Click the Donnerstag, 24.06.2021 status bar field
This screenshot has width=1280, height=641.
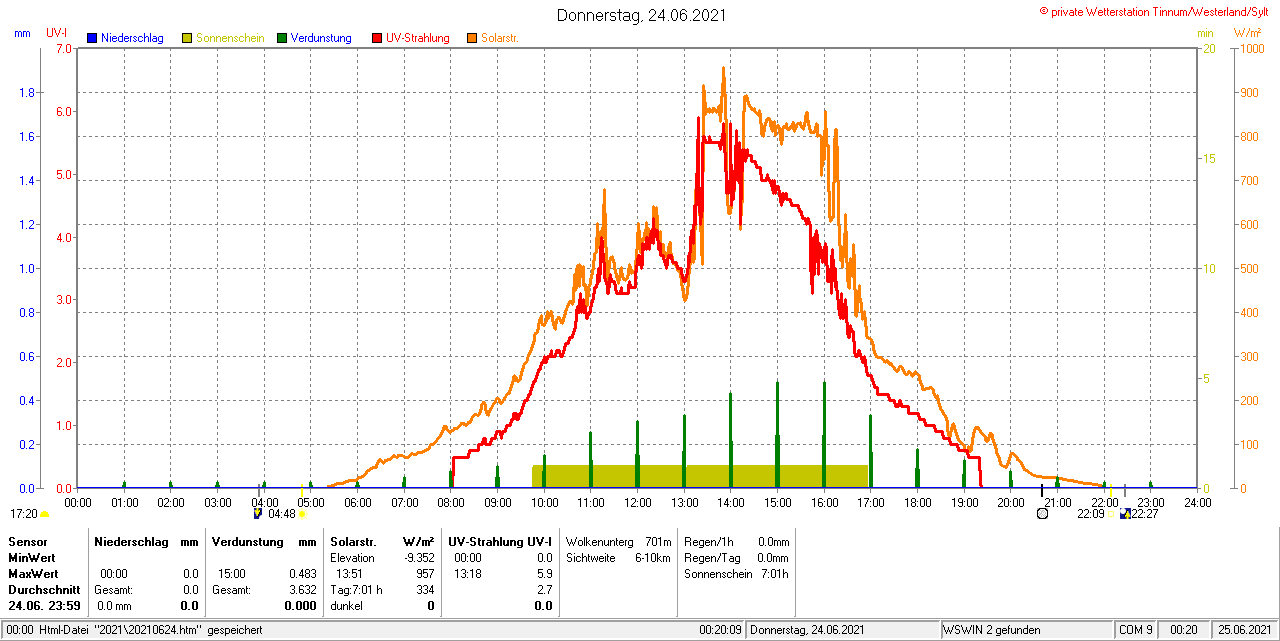click(x=844, y=630)
